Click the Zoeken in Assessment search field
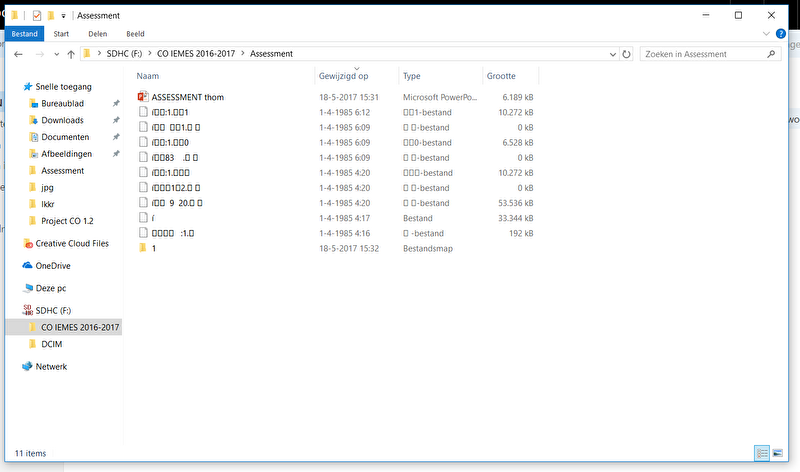 tap(705, 53)
